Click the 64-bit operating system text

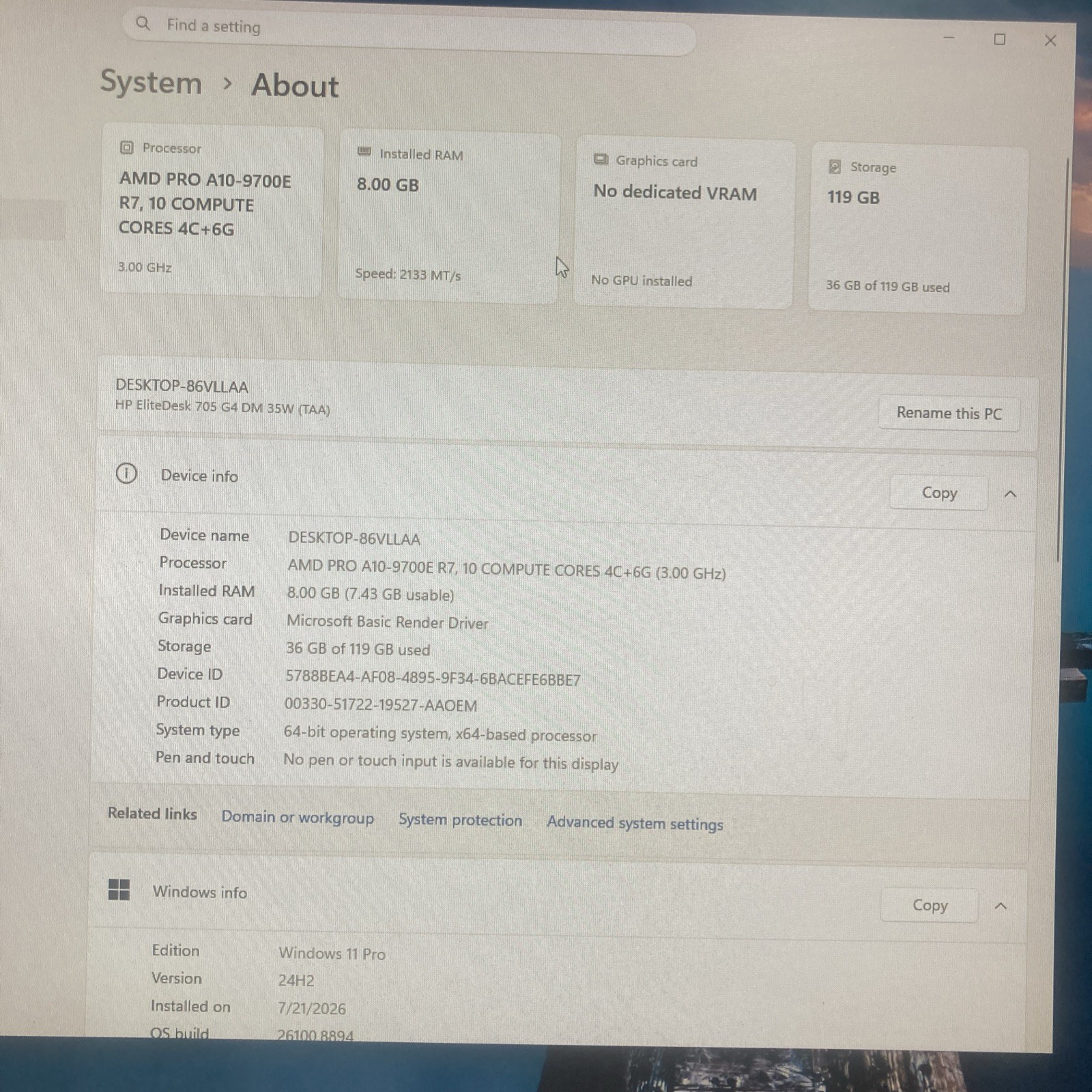[440, 734]
